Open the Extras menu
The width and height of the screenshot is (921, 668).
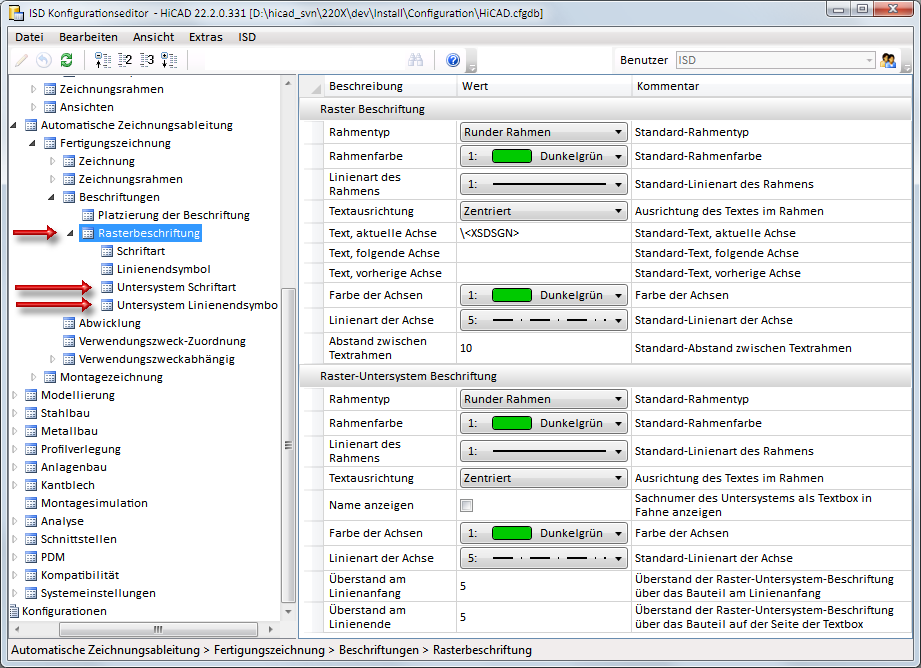click(206, 37)
